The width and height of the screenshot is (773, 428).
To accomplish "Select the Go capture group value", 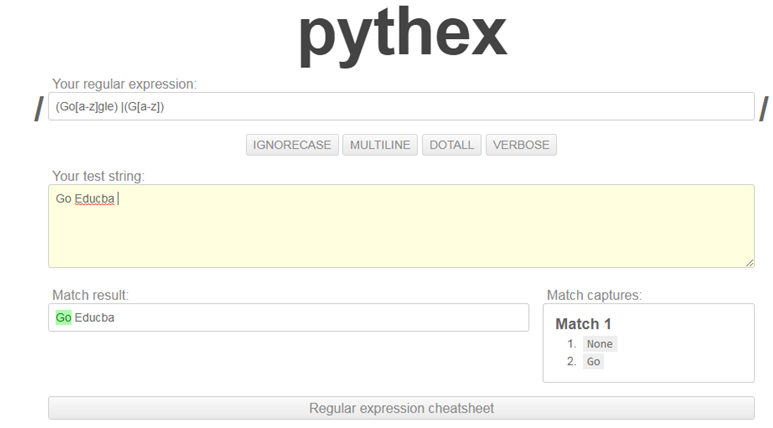I will [594, 362].
